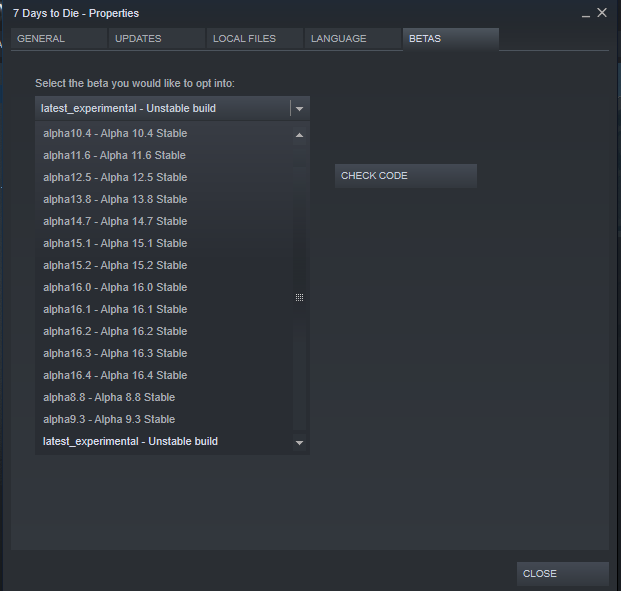Click the list scroll up arrow
Viewport: 621px width, 591px height.
point(299,135)
